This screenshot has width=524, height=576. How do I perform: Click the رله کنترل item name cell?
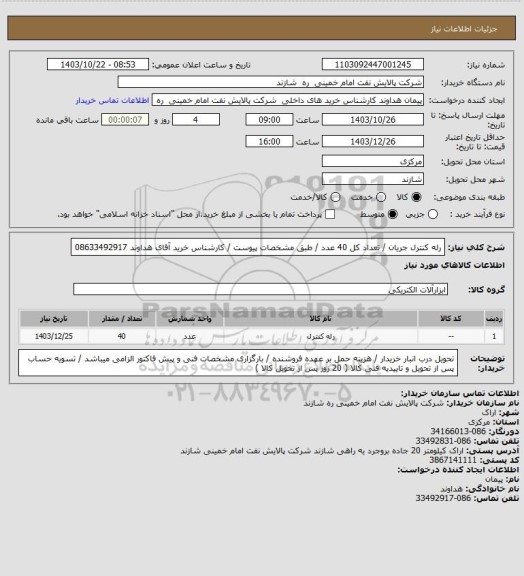320,336
